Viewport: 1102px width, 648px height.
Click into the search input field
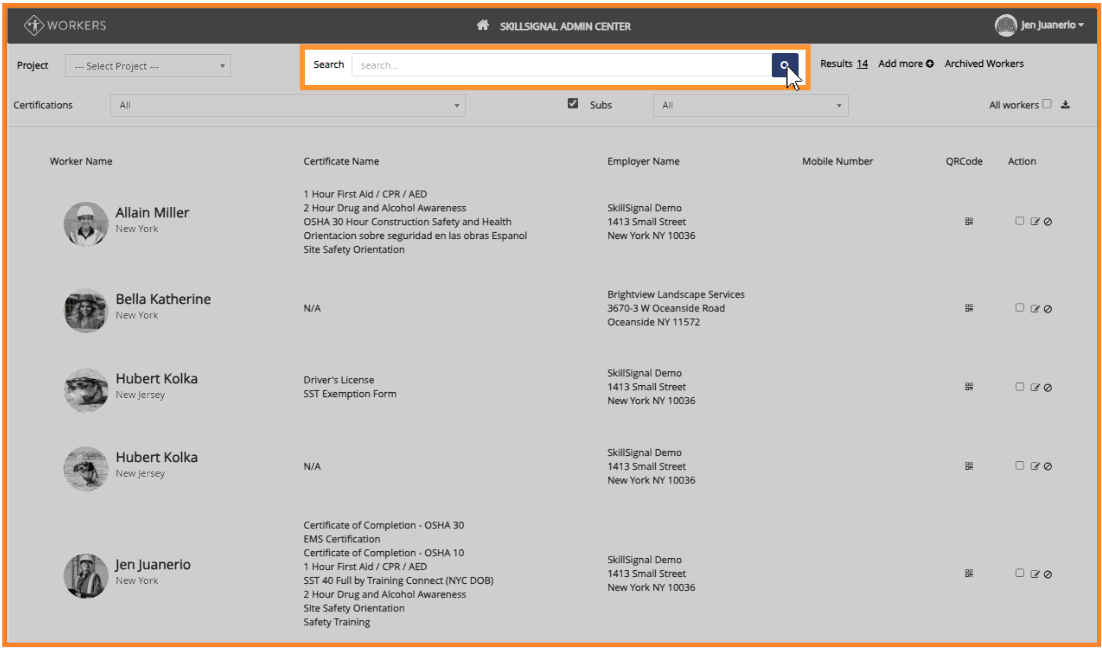pyautogui.click(x=562, y=65)
